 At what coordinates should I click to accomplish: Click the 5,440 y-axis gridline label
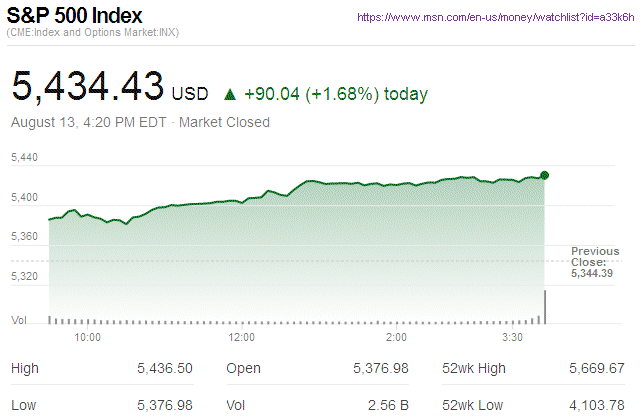(24, 158)
